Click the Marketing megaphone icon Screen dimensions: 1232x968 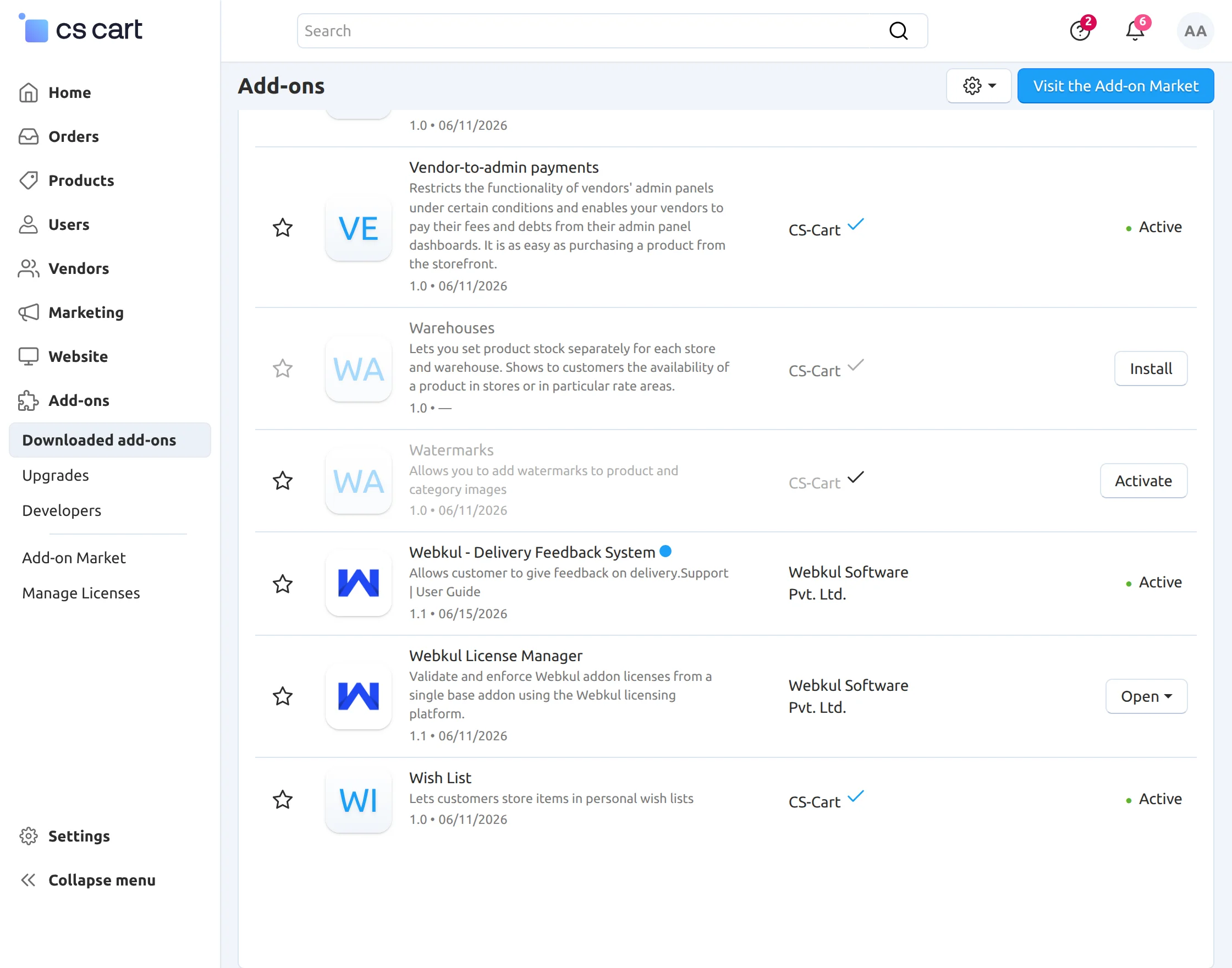click(x=29, y=312)
